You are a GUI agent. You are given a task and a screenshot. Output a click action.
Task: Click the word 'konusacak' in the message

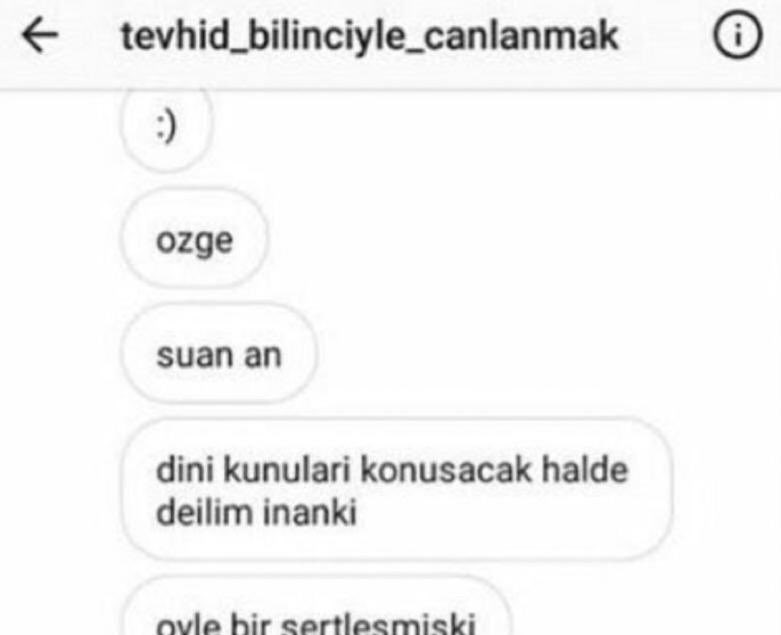coord(445,471)
